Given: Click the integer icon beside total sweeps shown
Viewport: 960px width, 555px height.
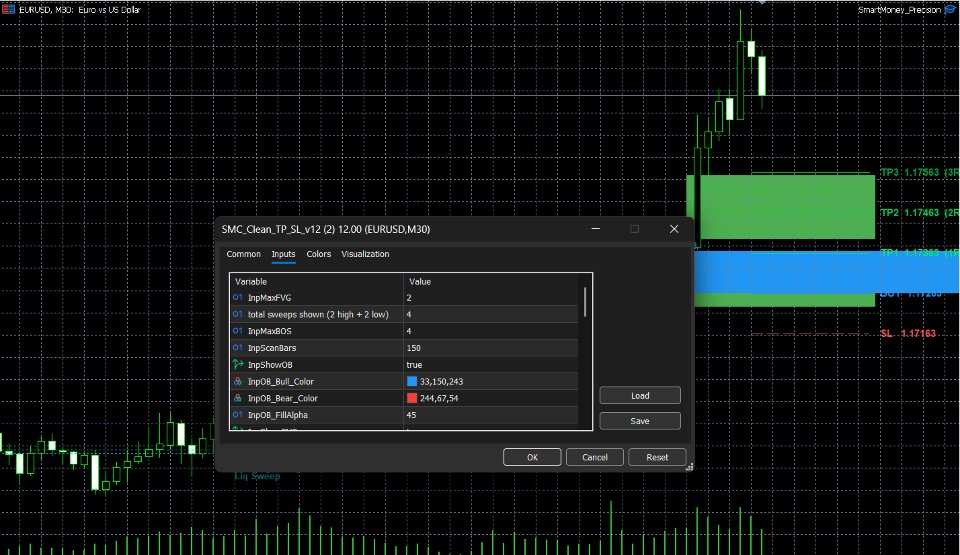Looking at the screenshot, I should click(x=238, y=314).
